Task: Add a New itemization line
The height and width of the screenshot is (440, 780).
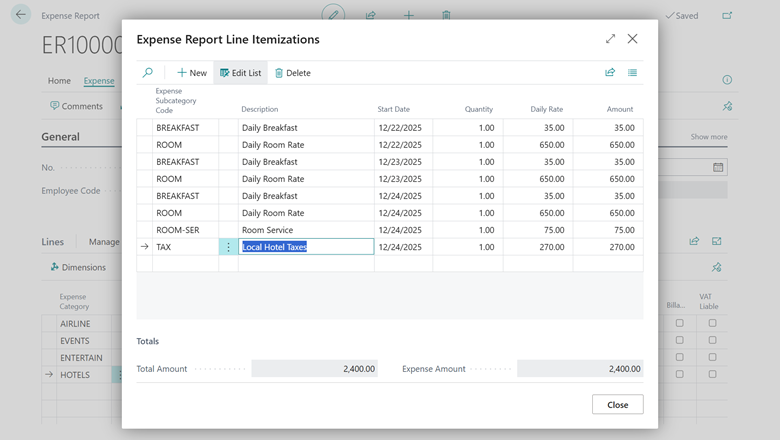Action: click(192, 73)
